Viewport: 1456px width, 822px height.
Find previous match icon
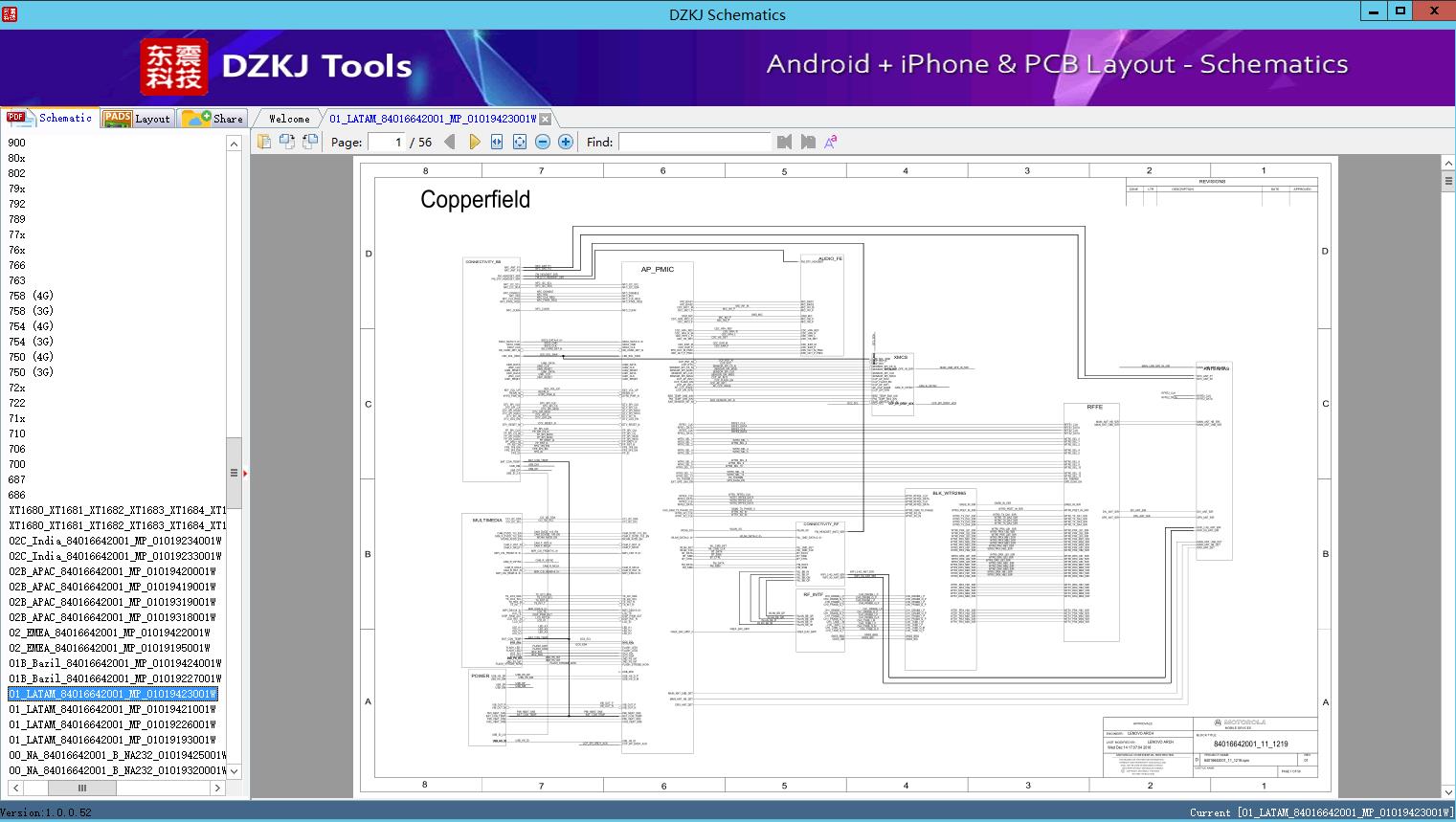(x=785, y=142)
